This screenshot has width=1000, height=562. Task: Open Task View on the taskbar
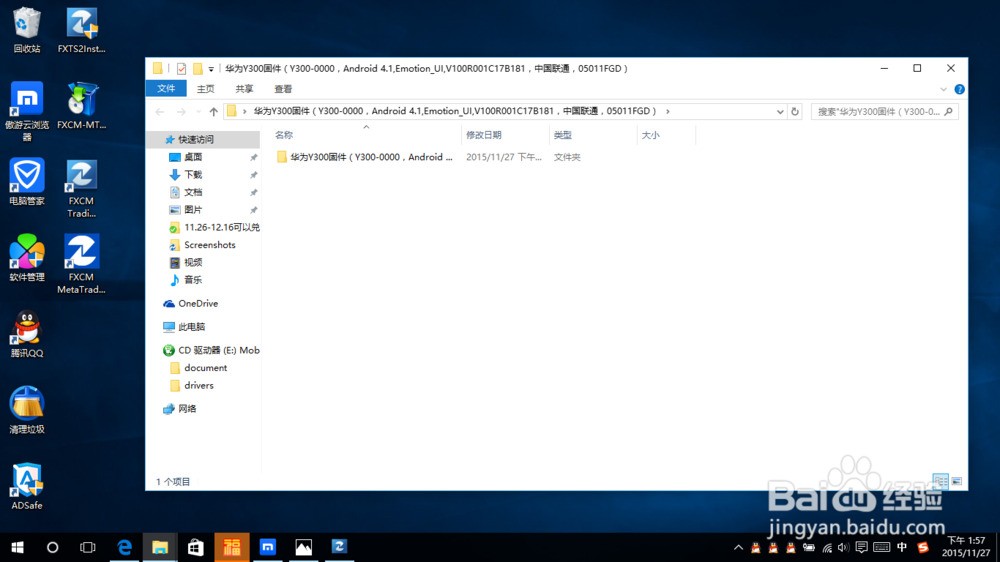click(87, 547)
